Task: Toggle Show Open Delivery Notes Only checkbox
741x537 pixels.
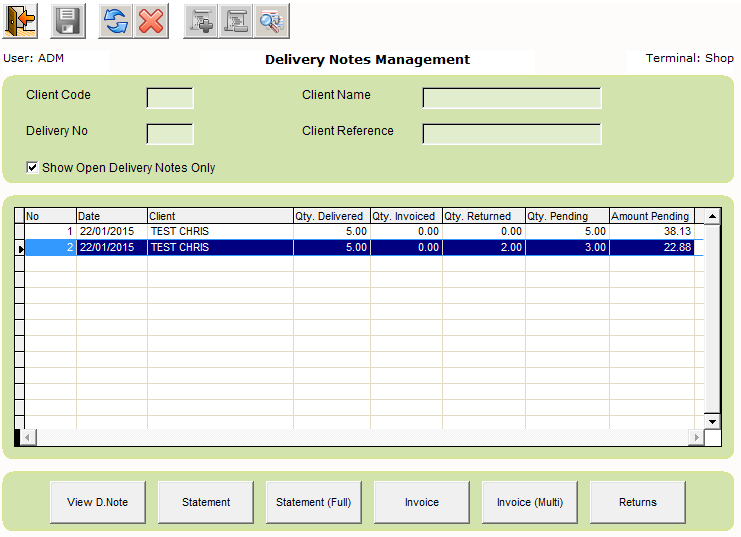Action: pyautogui.click(x=33, y=168)
